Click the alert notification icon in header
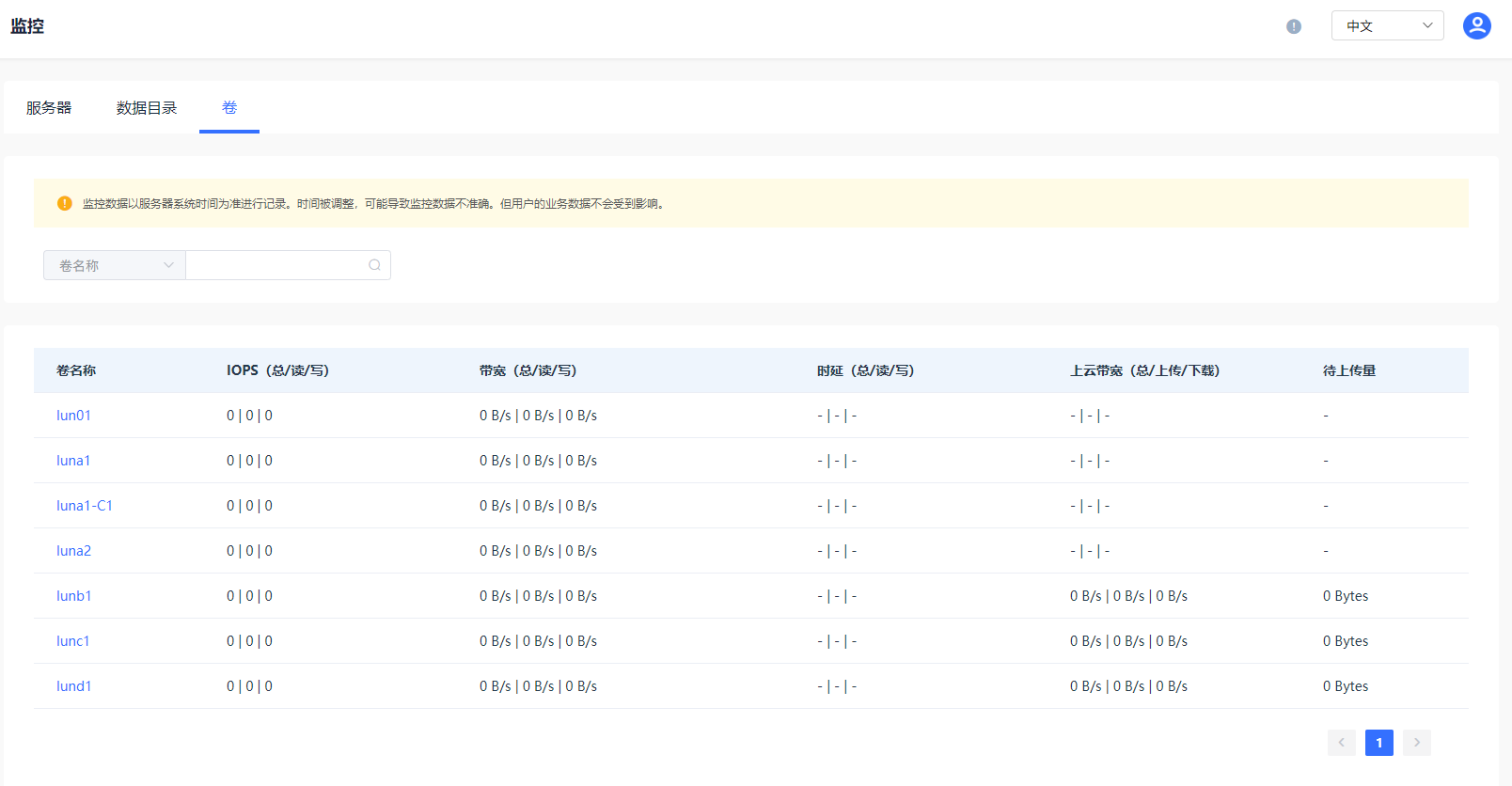1512x786 pixels. click(1294, 26)
